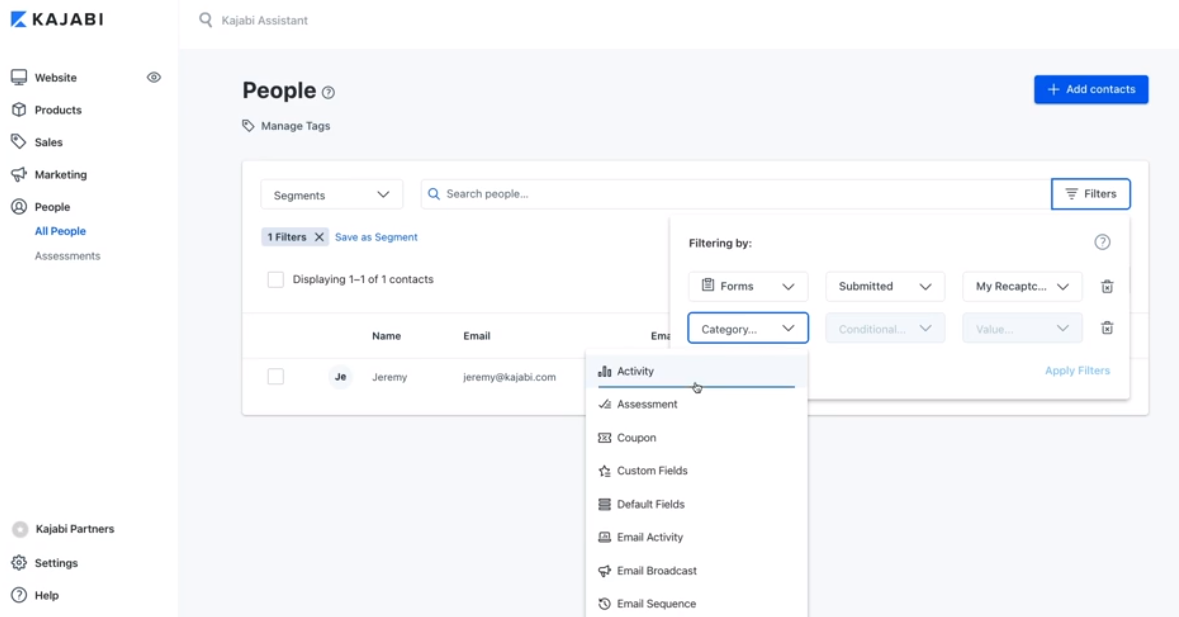Select Email Activity from category list
Image resolution: width=1179 pixels, height=617 pixels.
coord(697,537)
